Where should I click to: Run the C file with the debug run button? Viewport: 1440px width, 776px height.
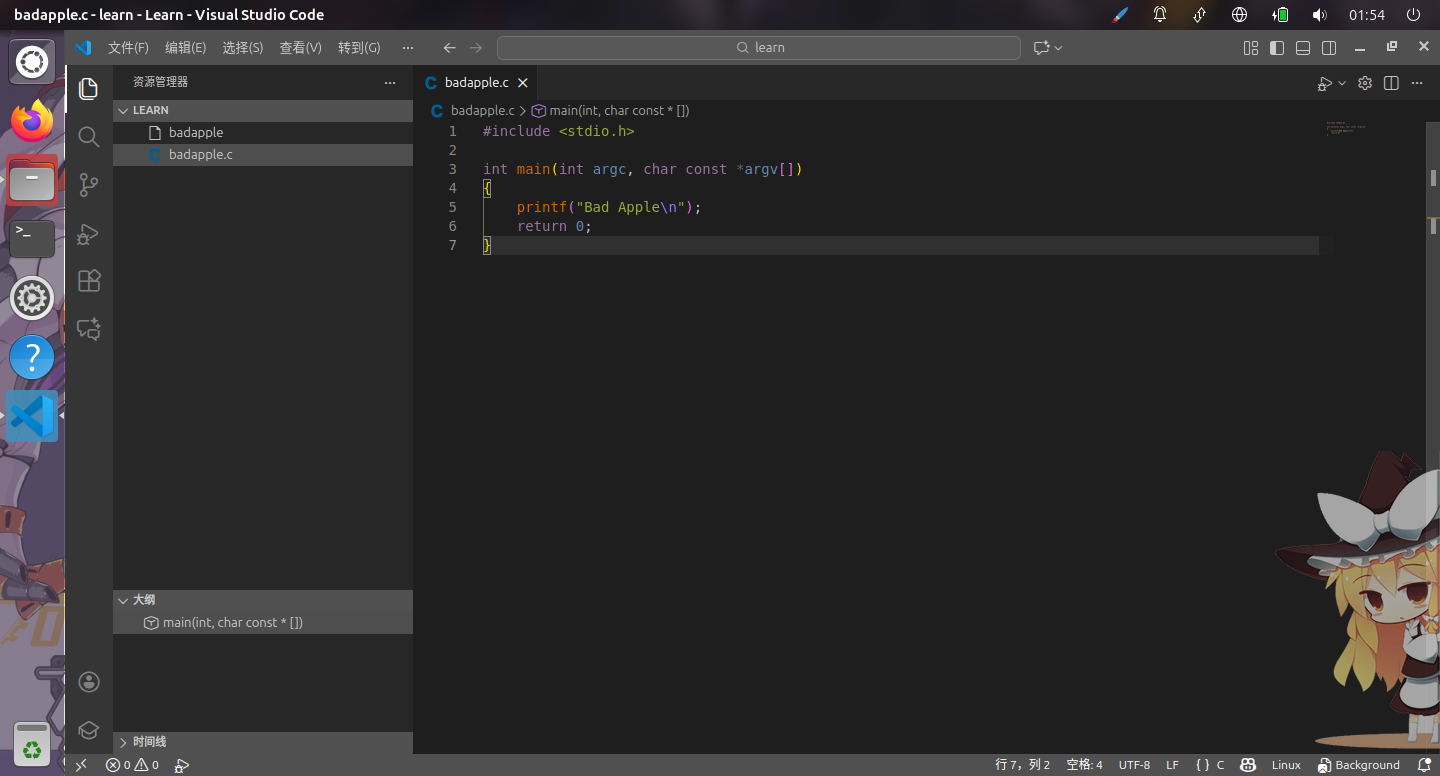[1323, 83]
